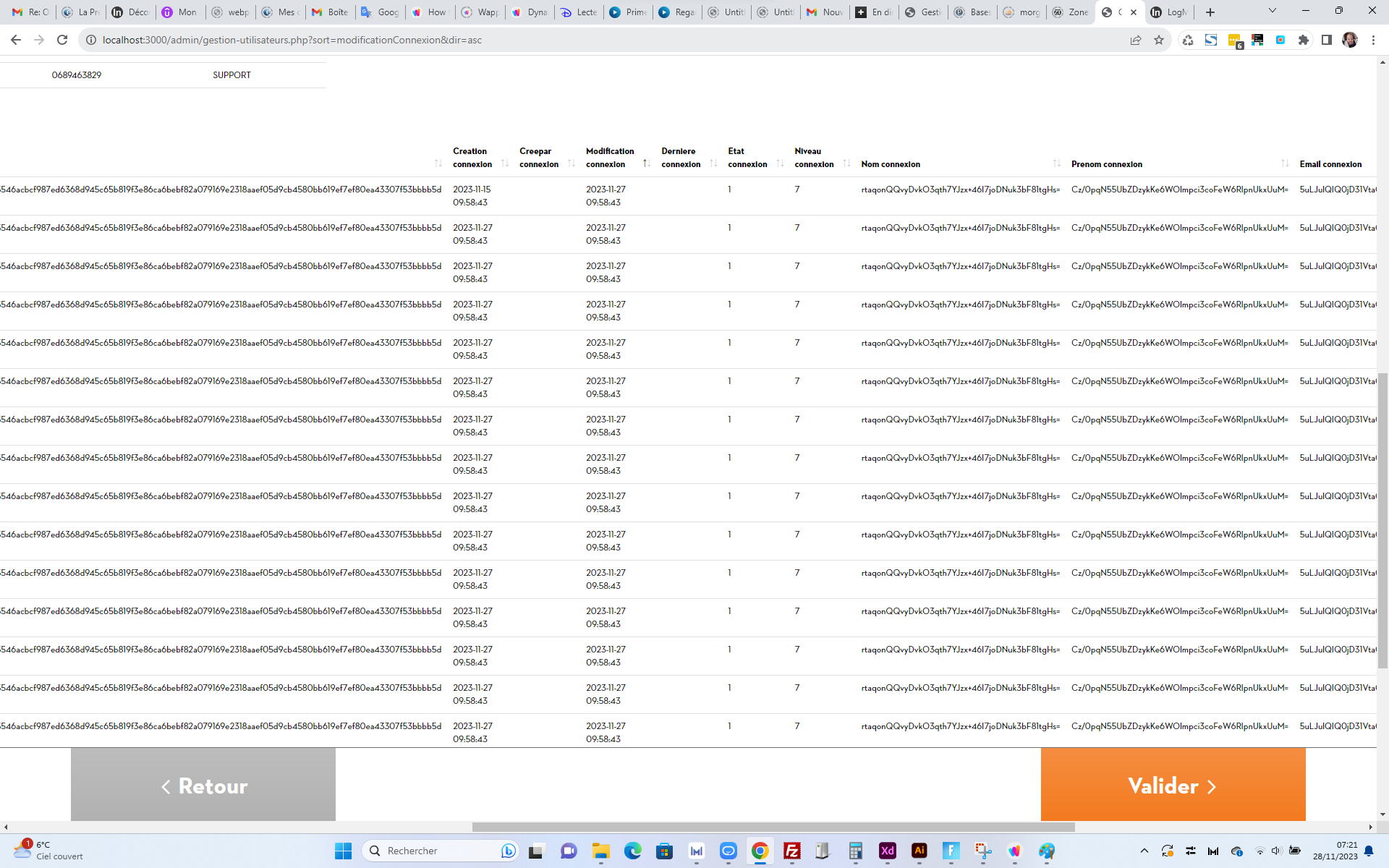Open Adobe Illustrator from the taskbar
Viewport: 1389px width, 868px height.
[919, 851]
